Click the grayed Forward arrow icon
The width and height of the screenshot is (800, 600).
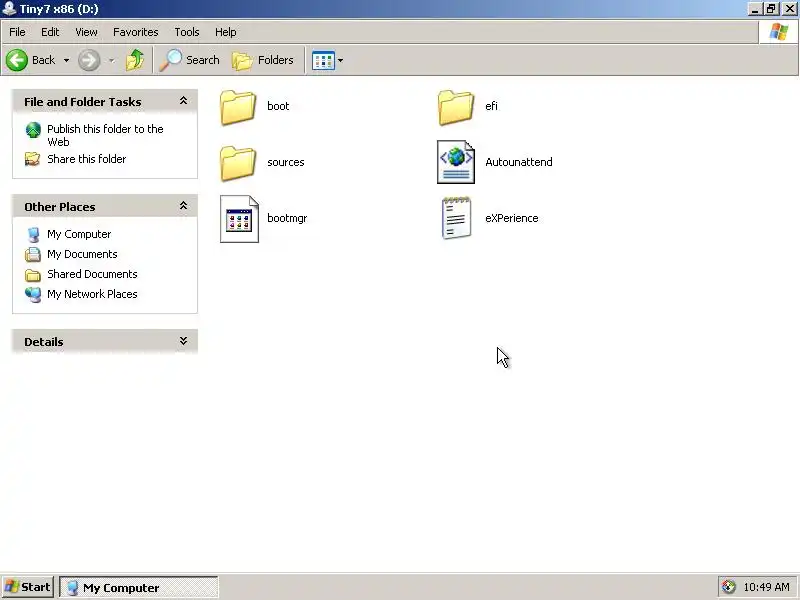pyautogui.click(x=89, y=60)
